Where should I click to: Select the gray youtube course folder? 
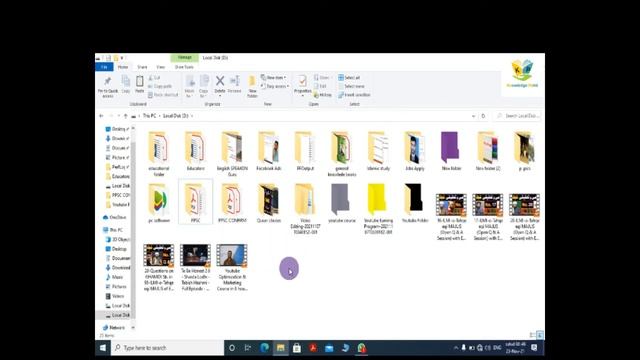342,203
